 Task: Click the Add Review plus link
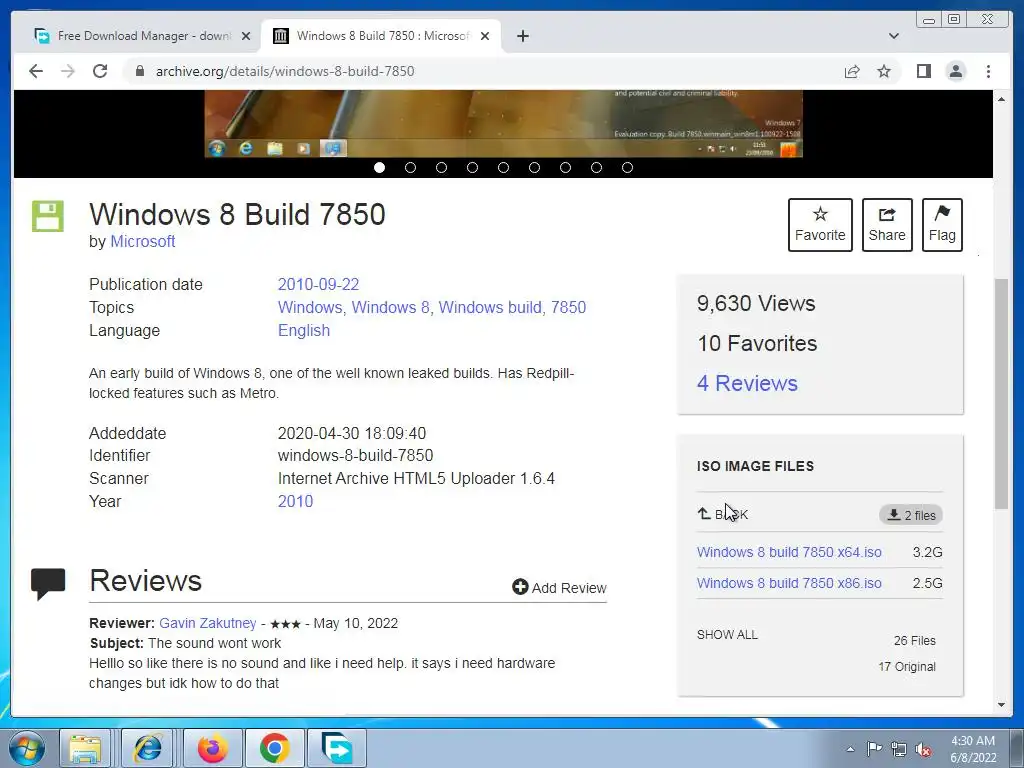coord(559,588)
